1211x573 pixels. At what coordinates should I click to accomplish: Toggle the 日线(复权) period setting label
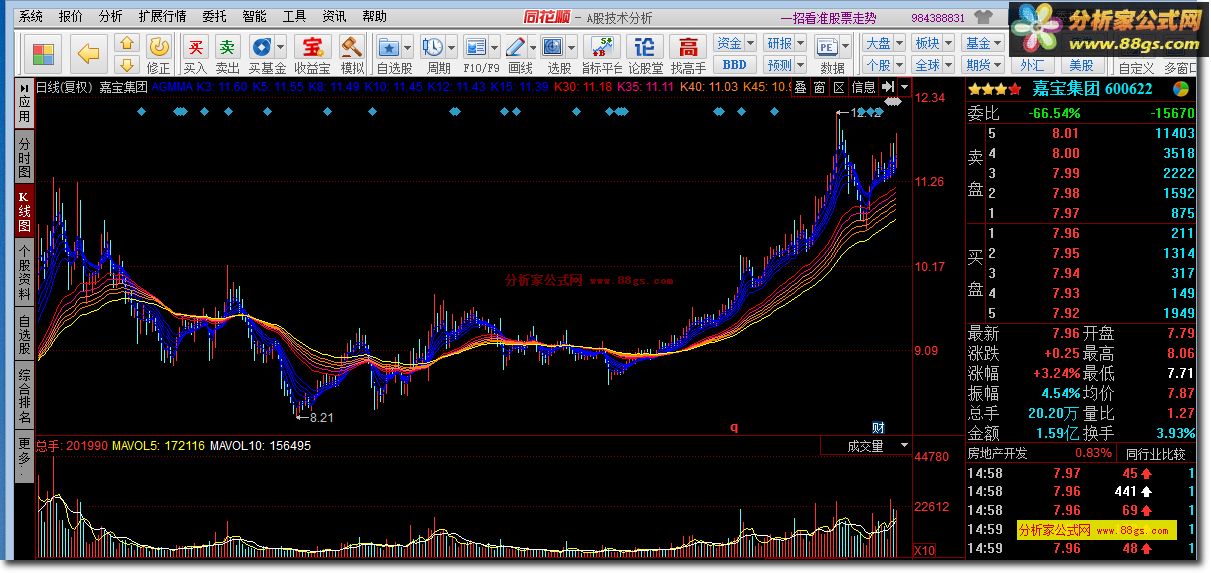tap(64, 87)
